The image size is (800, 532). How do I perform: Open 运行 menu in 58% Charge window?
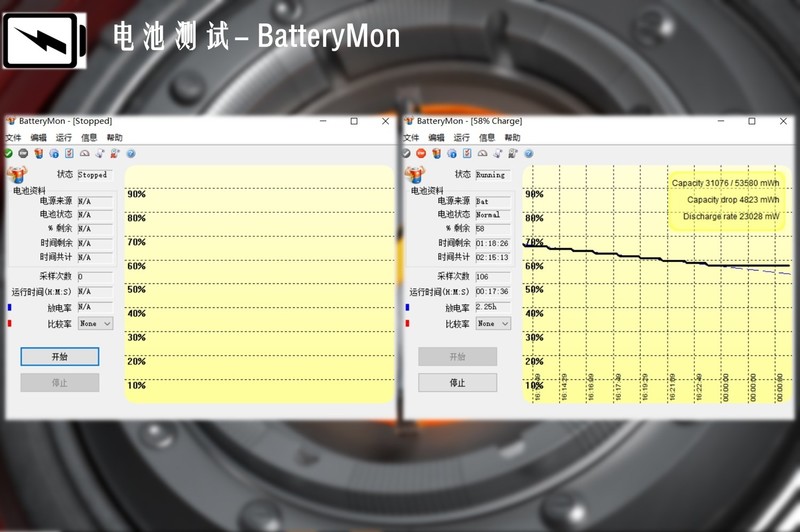[461, 137]
